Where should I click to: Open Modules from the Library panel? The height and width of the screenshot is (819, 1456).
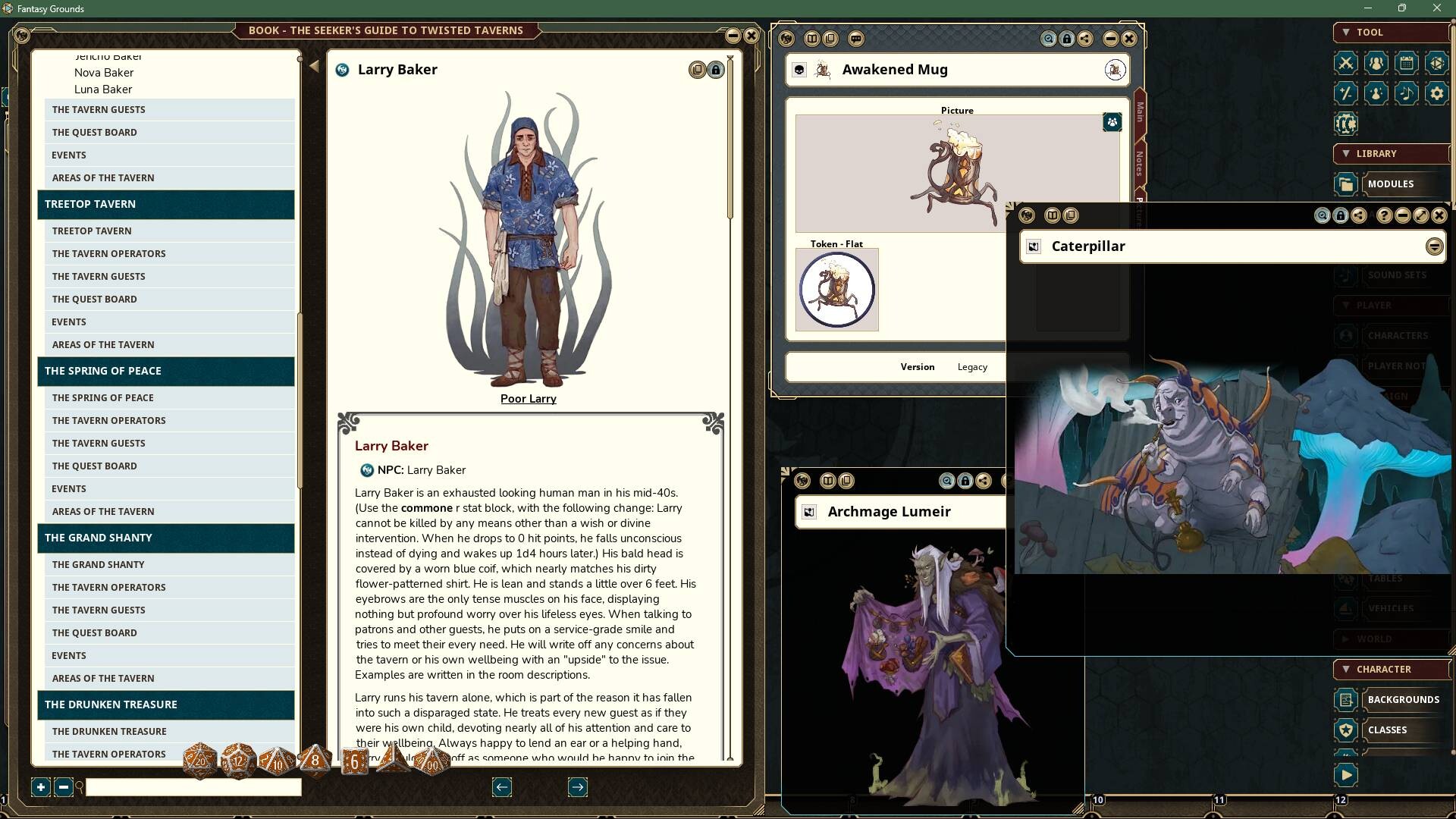pos(1392,184)
